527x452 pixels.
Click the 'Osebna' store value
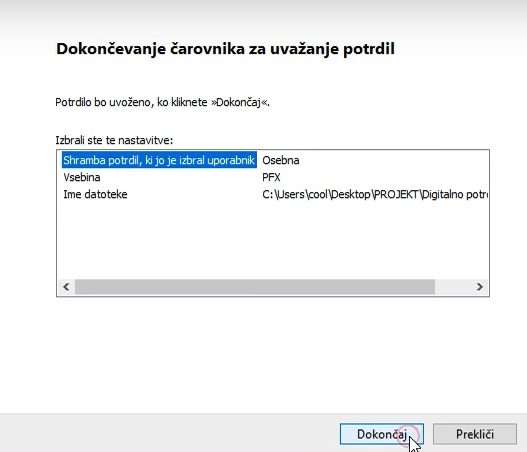coord(281,160)
